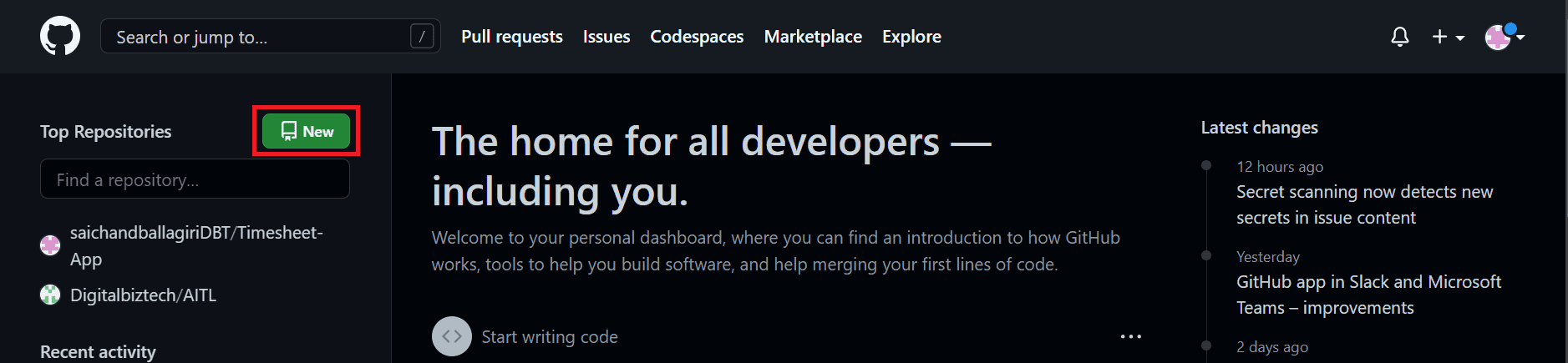Select the 2 days ago timestamp
The width and height of the screenshot is (1568, 363).
[1272, 347]
